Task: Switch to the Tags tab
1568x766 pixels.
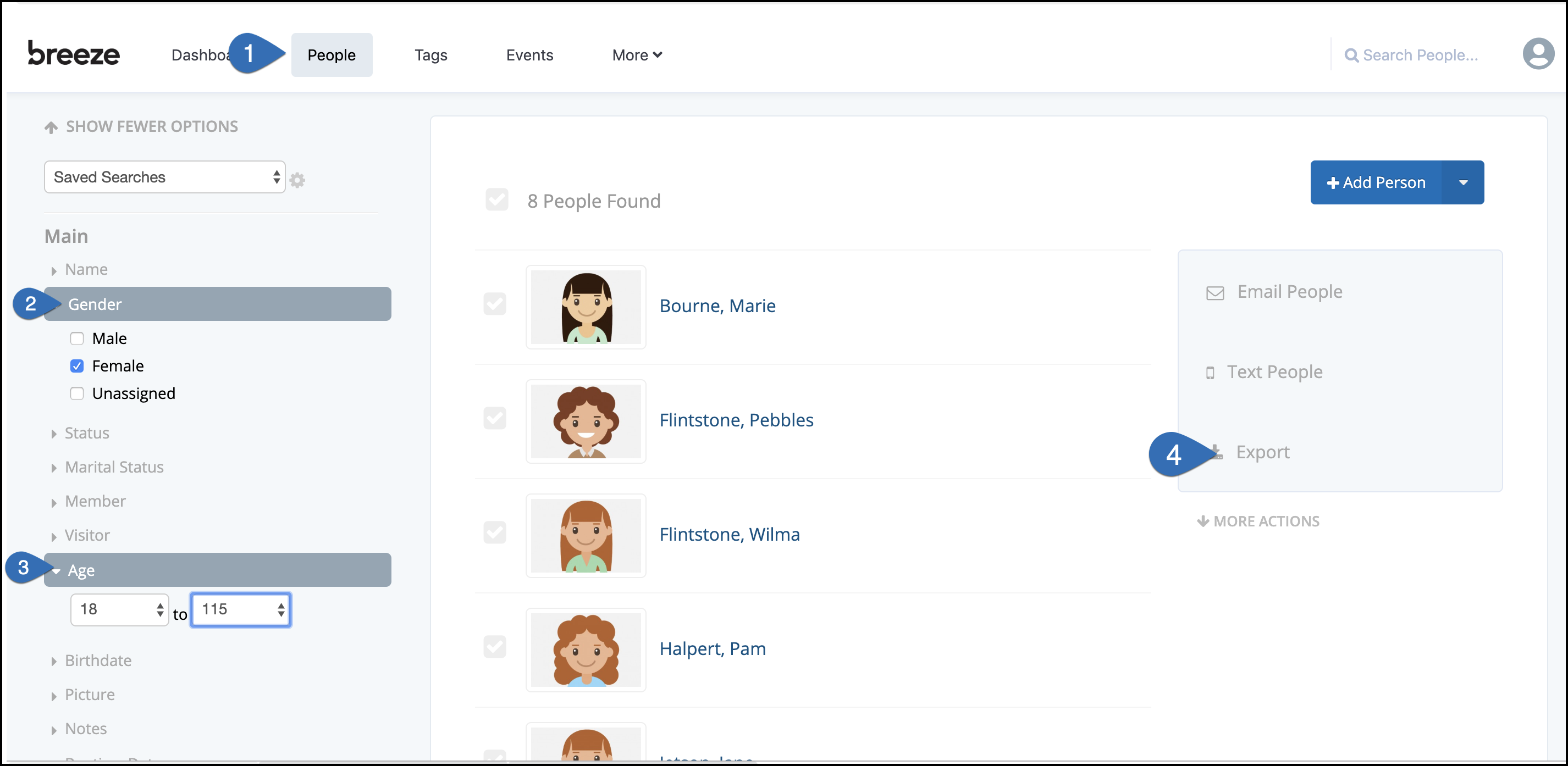Action: (x=430, y=55)
